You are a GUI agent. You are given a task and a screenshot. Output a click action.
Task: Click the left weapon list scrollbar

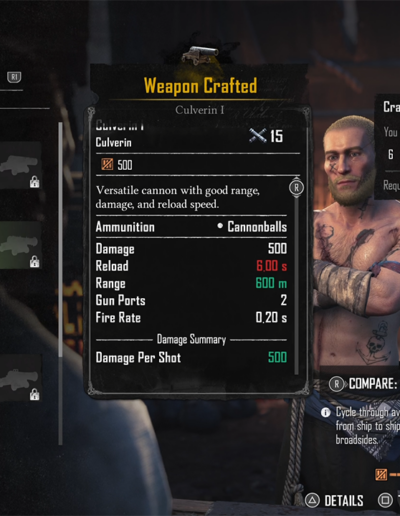point(60,283)
